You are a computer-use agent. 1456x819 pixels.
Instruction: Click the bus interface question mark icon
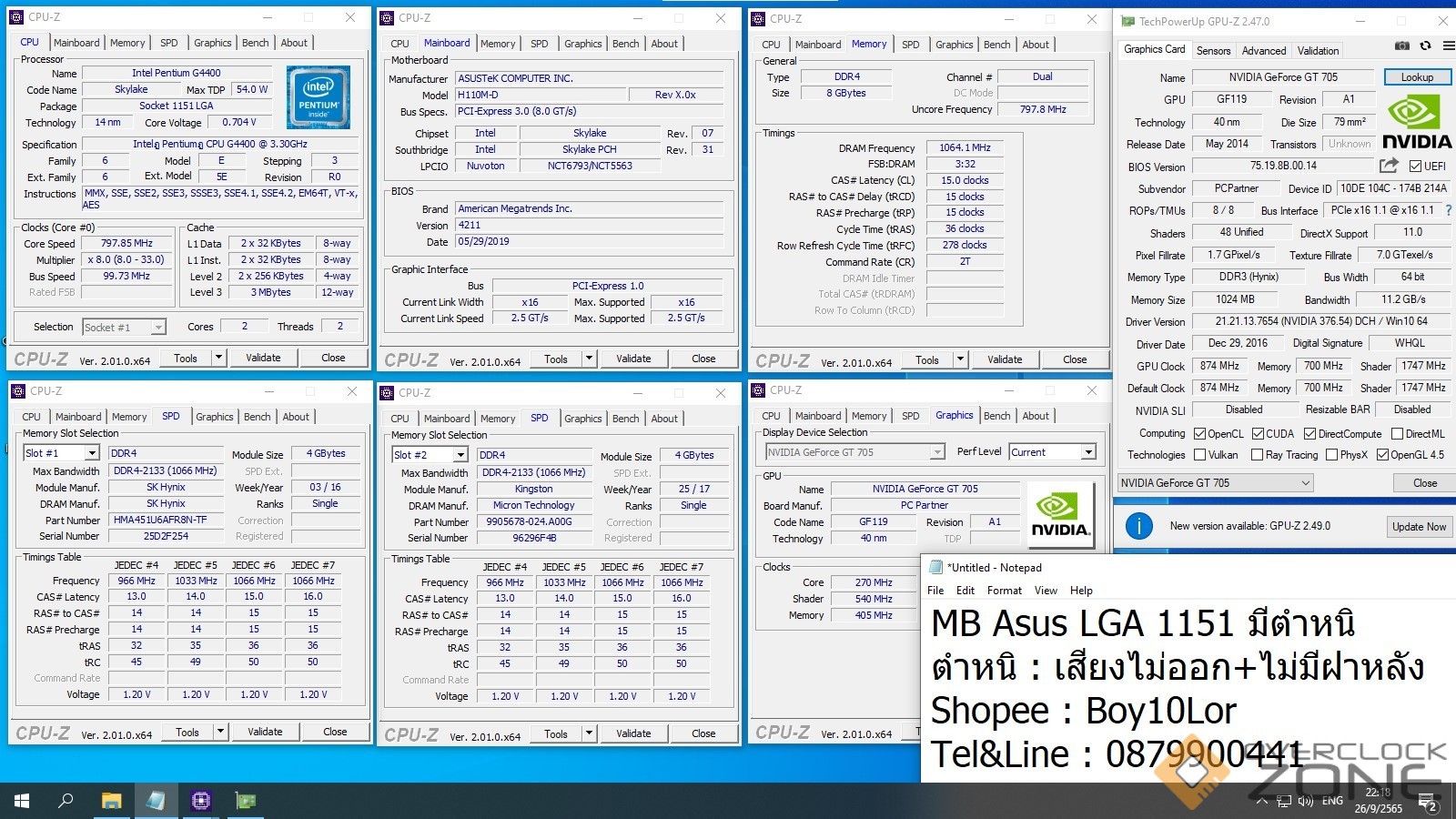coord(1448,210)
